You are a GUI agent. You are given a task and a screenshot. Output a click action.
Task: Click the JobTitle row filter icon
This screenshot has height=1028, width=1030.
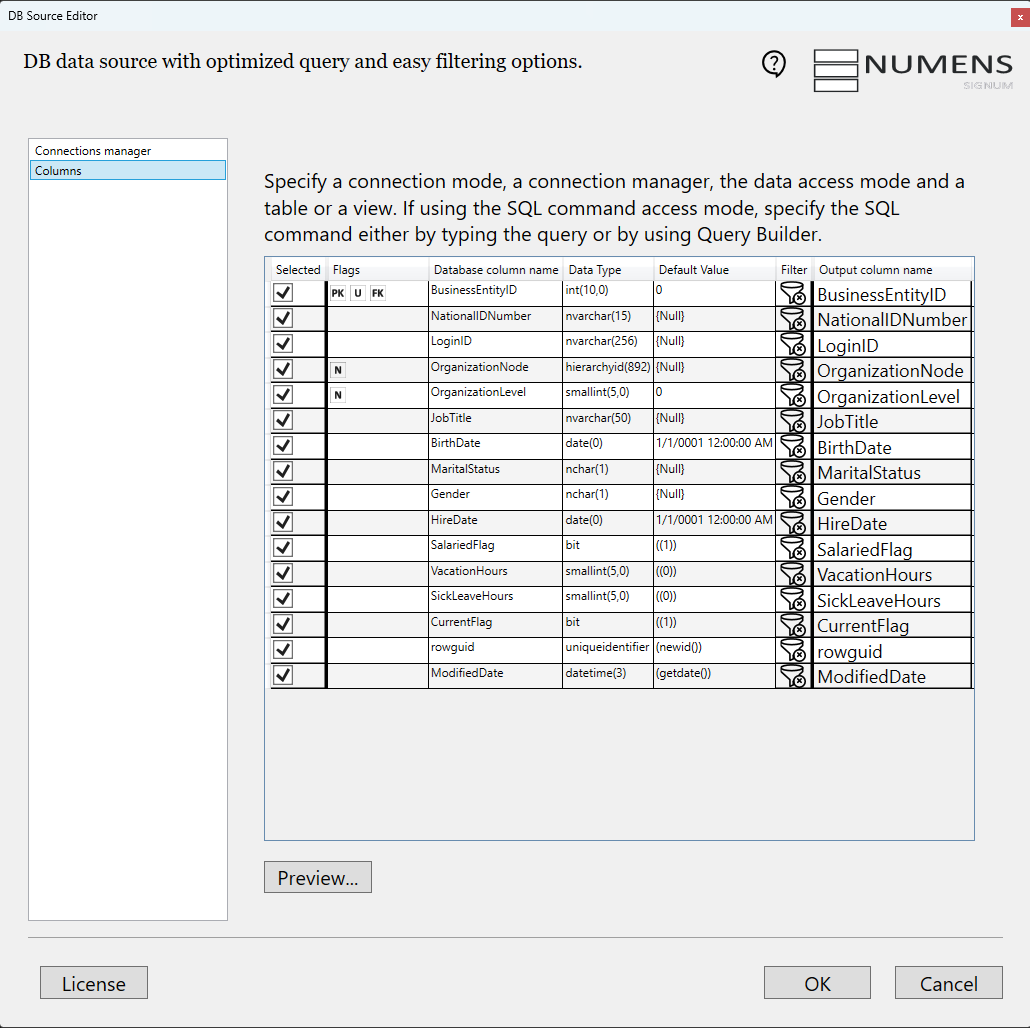point(792,421)
